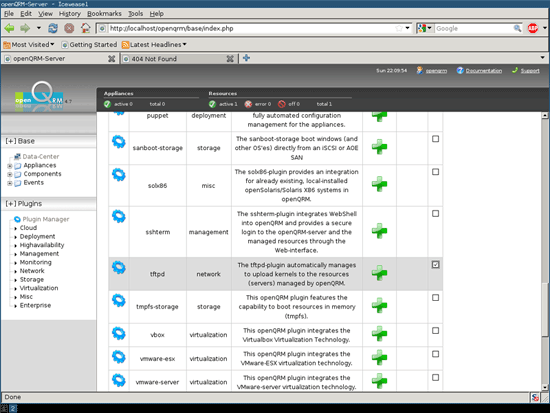Open a new tab with the plus icon
Image resolution: width=550 pixels, height=413 pixels.
[246, 58]
